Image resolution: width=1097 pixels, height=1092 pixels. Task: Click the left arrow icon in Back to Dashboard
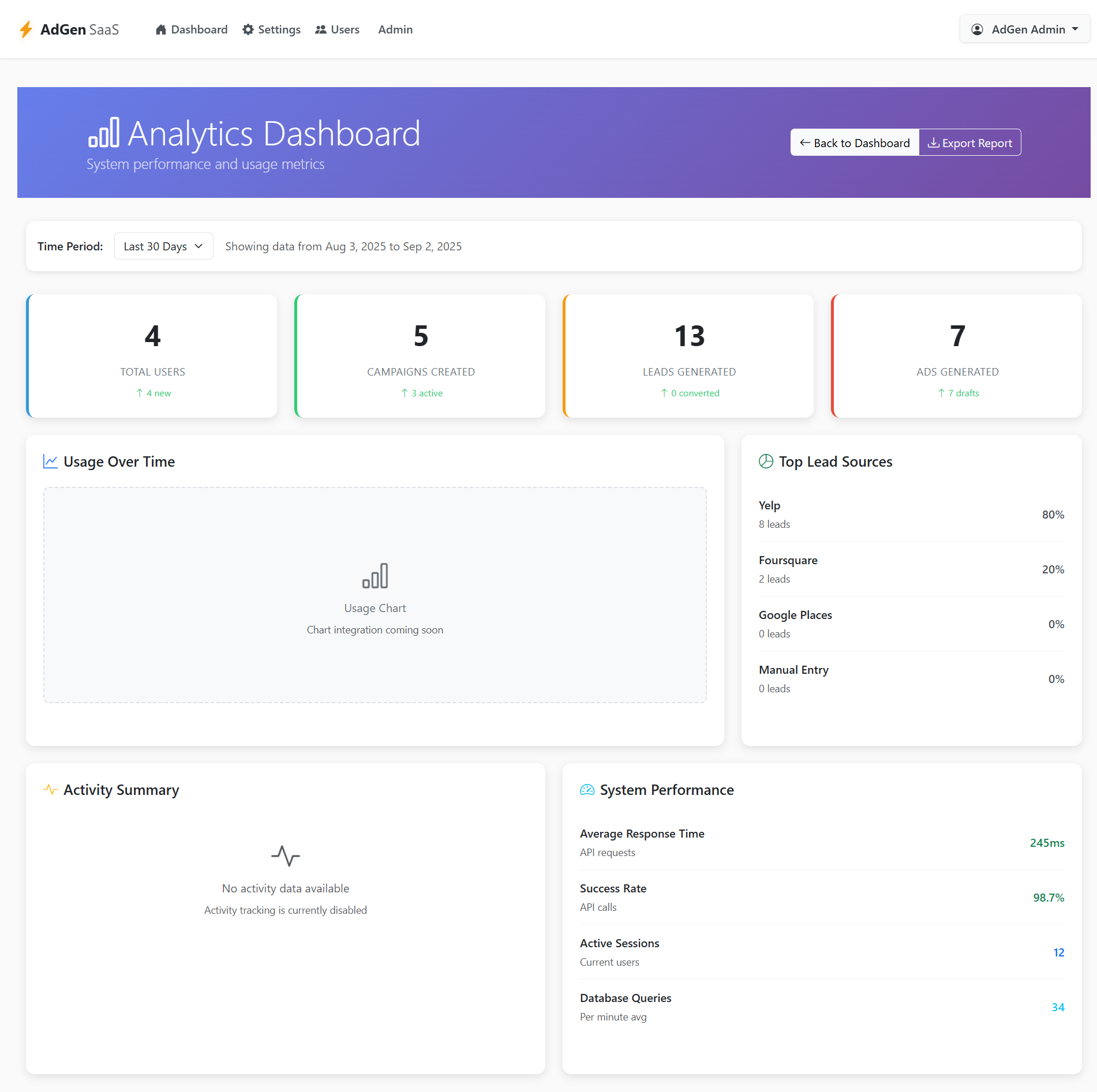805,142
